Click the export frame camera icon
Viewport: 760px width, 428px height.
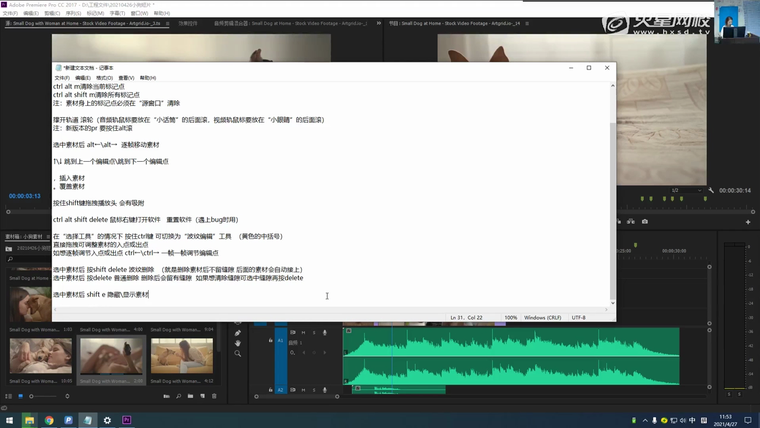tap(645, 222)
